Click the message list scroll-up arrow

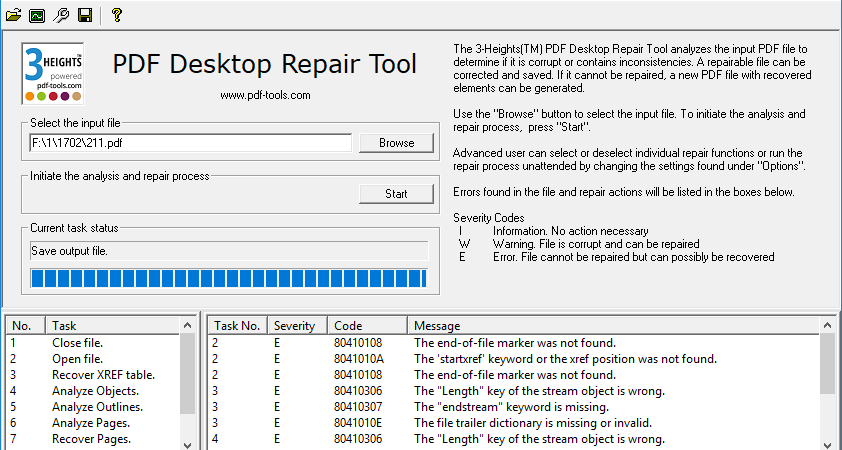pos(828,325)
